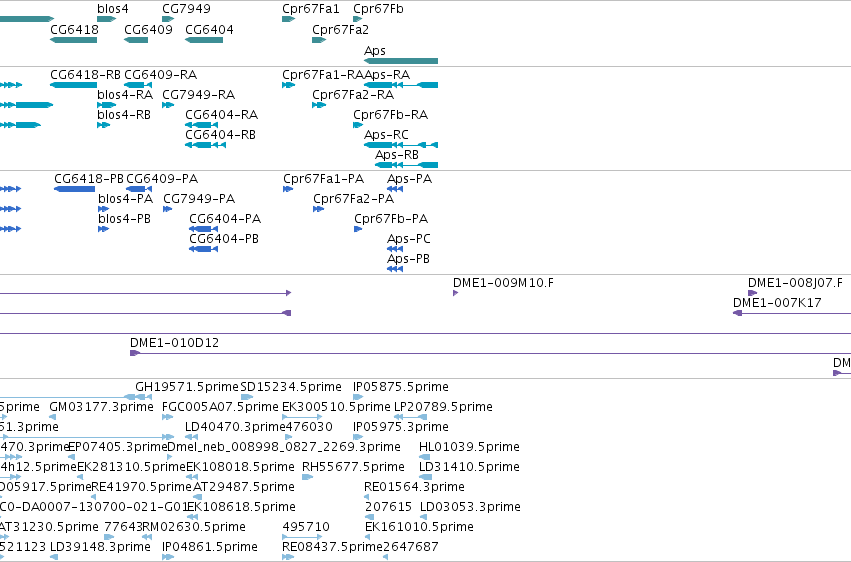Select EST EP07405.3prime
The width and height of the screenshot is (851, 562).
tap(118, 447)
